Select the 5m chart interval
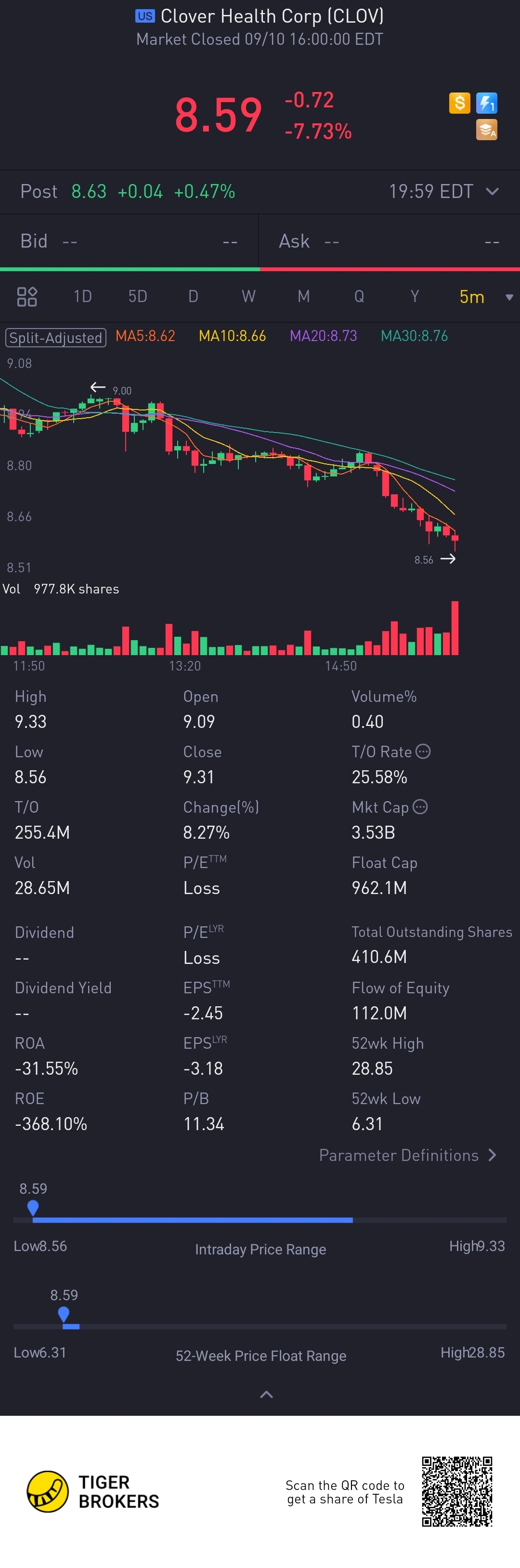The height and width of the screenshot is (1568, 520). [x=472, y=296]
